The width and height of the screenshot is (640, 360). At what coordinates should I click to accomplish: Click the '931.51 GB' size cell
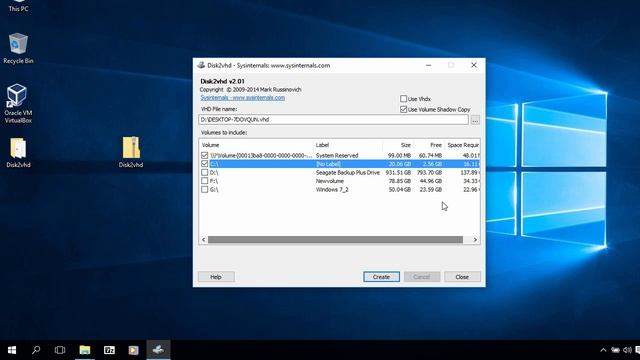tap(398, 173)
